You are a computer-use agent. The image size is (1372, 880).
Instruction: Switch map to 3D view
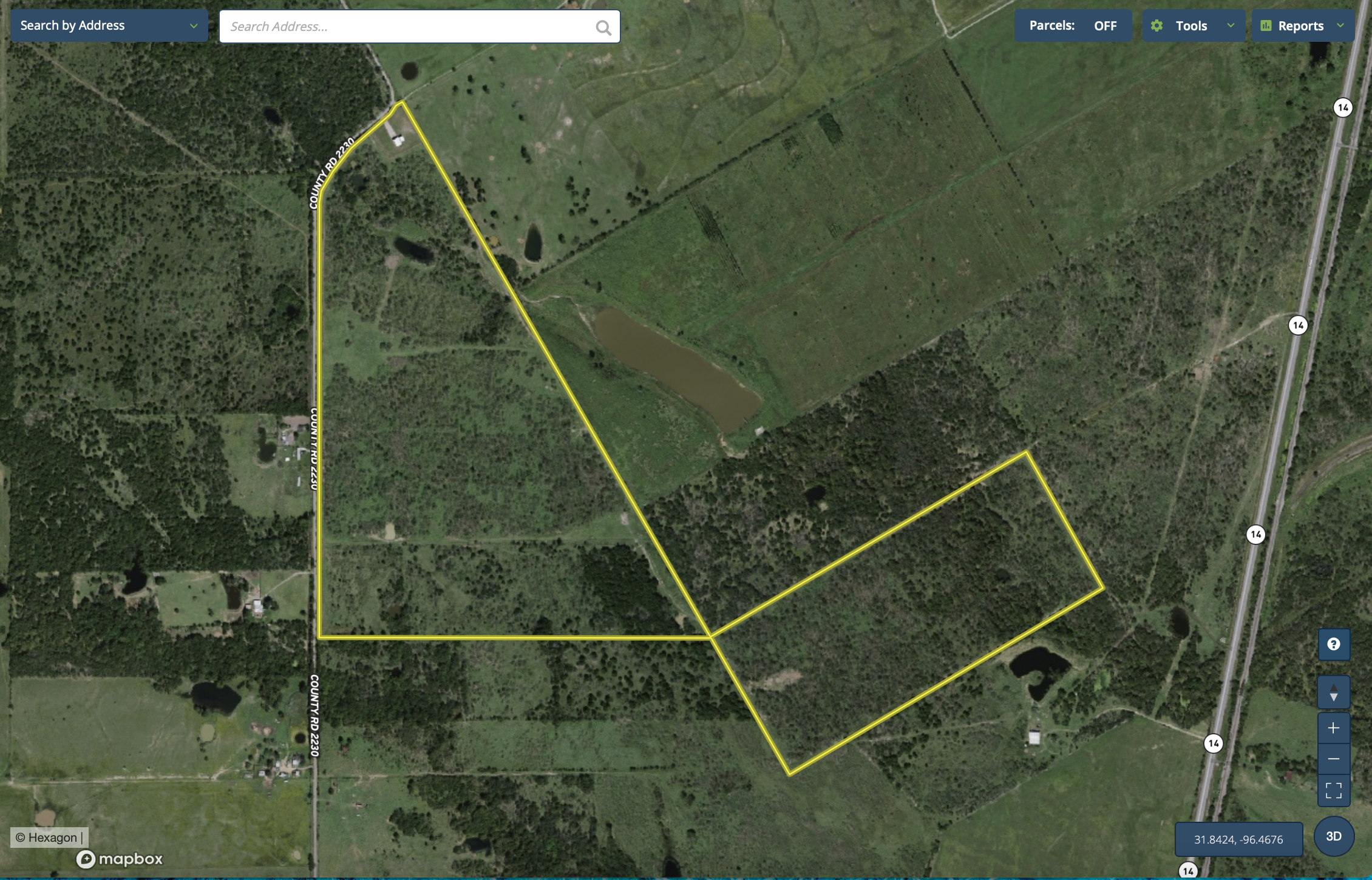pyautogui.click(x=1334, y=836)
